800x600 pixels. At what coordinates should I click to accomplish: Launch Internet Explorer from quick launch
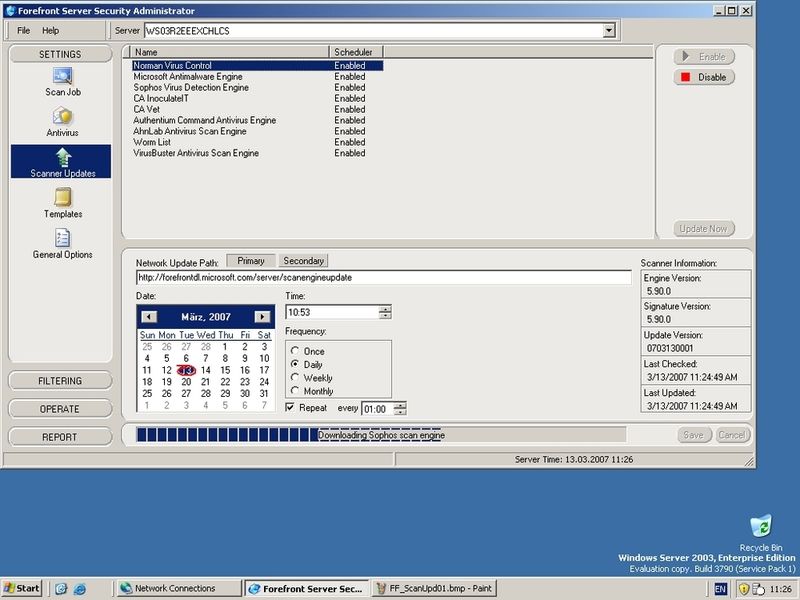click(x=80, y=589)
